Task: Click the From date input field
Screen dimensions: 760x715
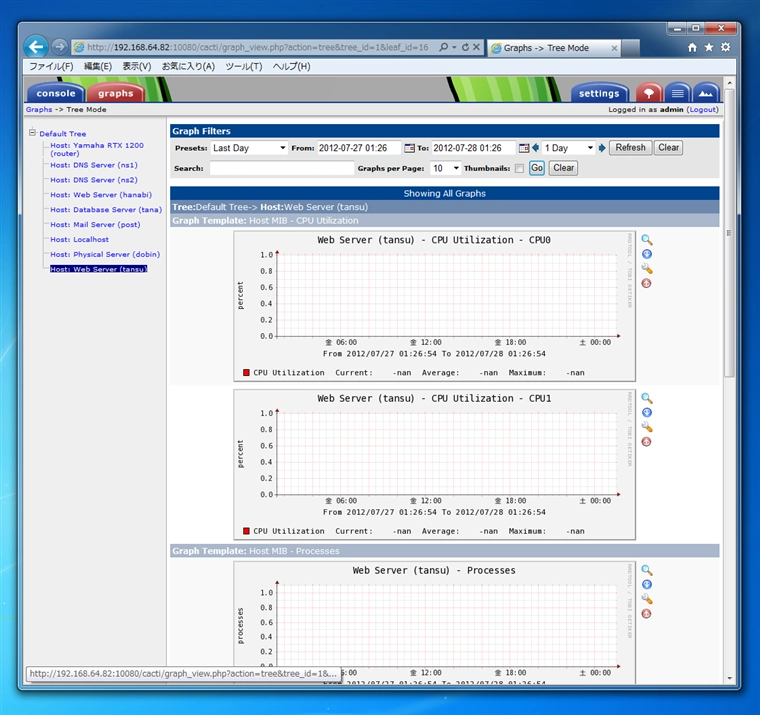Action: tap(359, 148)
